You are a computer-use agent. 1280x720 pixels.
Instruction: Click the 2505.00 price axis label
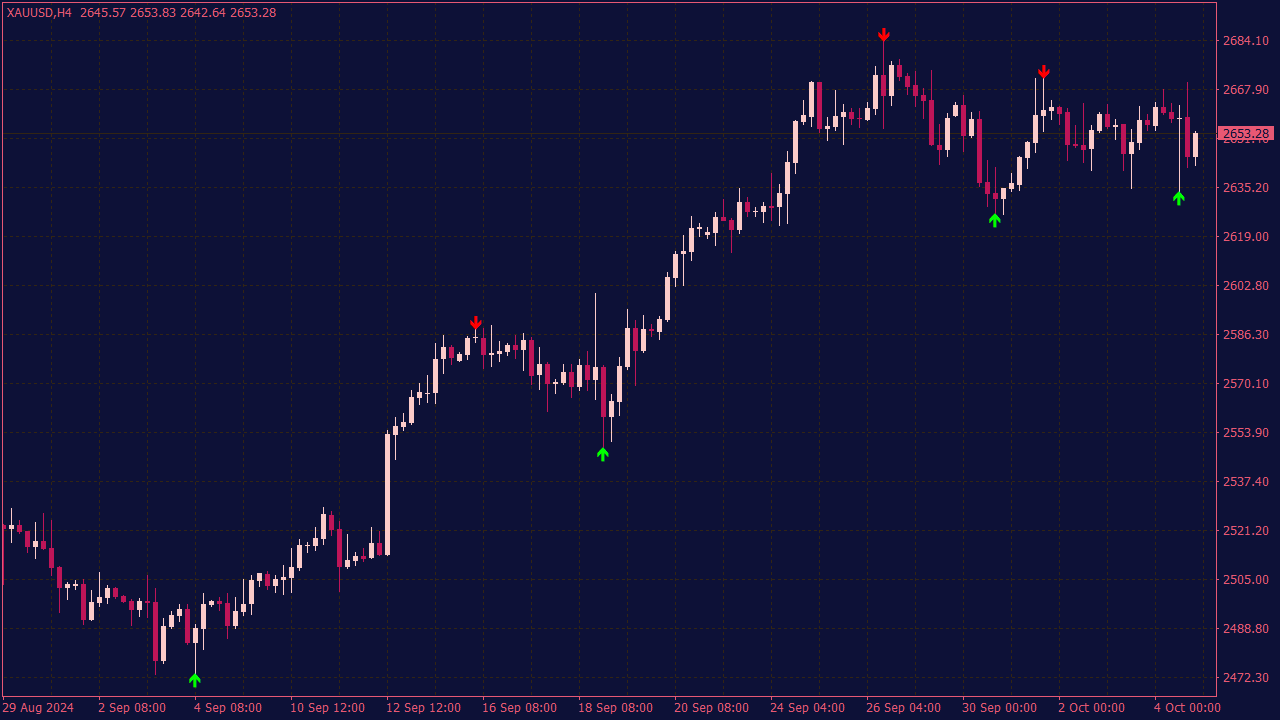[x=1246, y=580]
